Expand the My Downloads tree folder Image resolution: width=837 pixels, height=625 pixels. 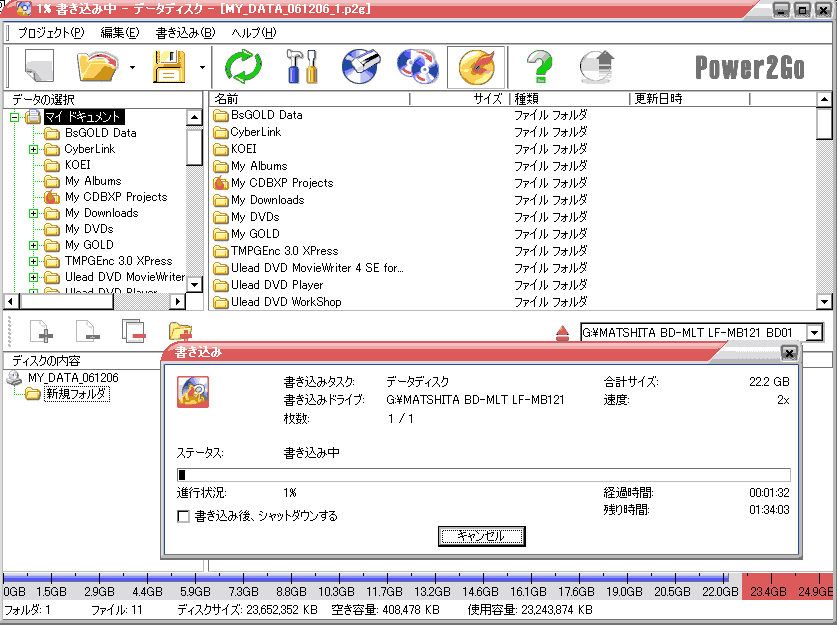click(x=33, y=213)
